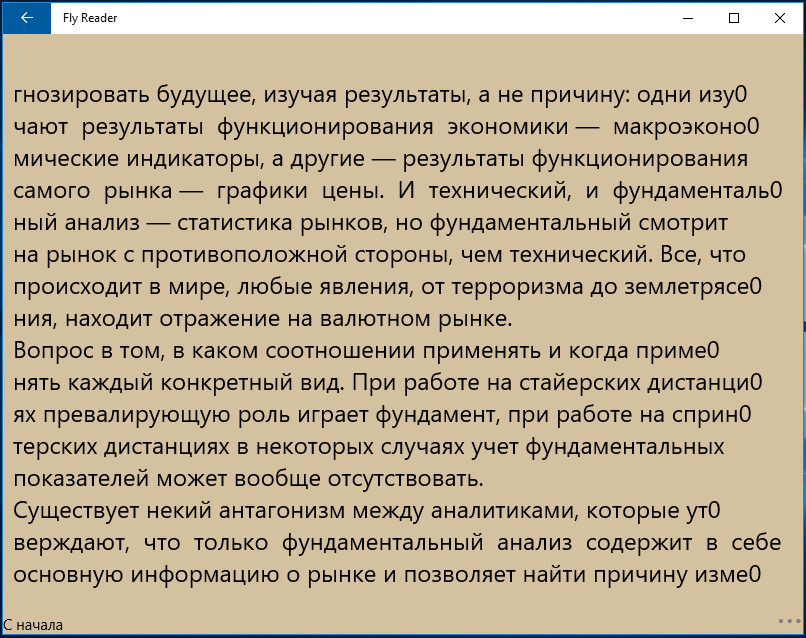
Task: Click the word 'отсутствовать.' in the text
Action: [406, 479]
